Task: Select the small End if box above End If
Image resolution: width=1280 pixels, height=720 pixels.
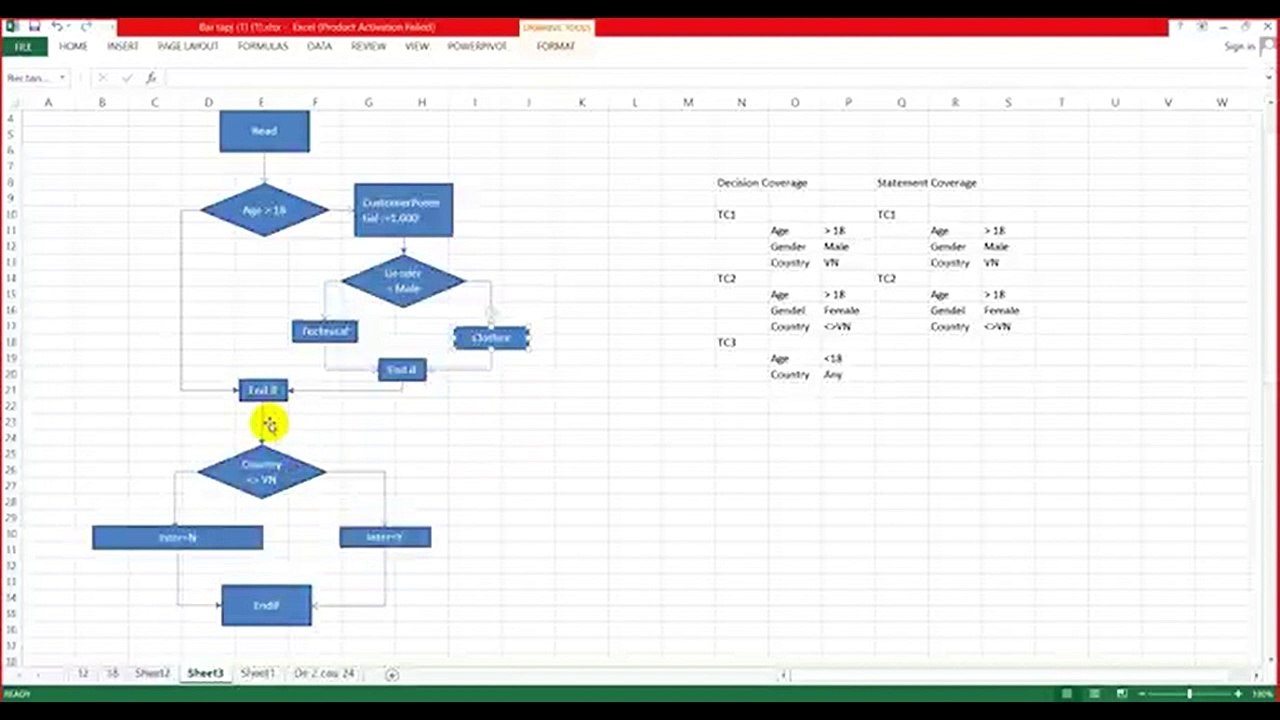Action: coord(402,370)
